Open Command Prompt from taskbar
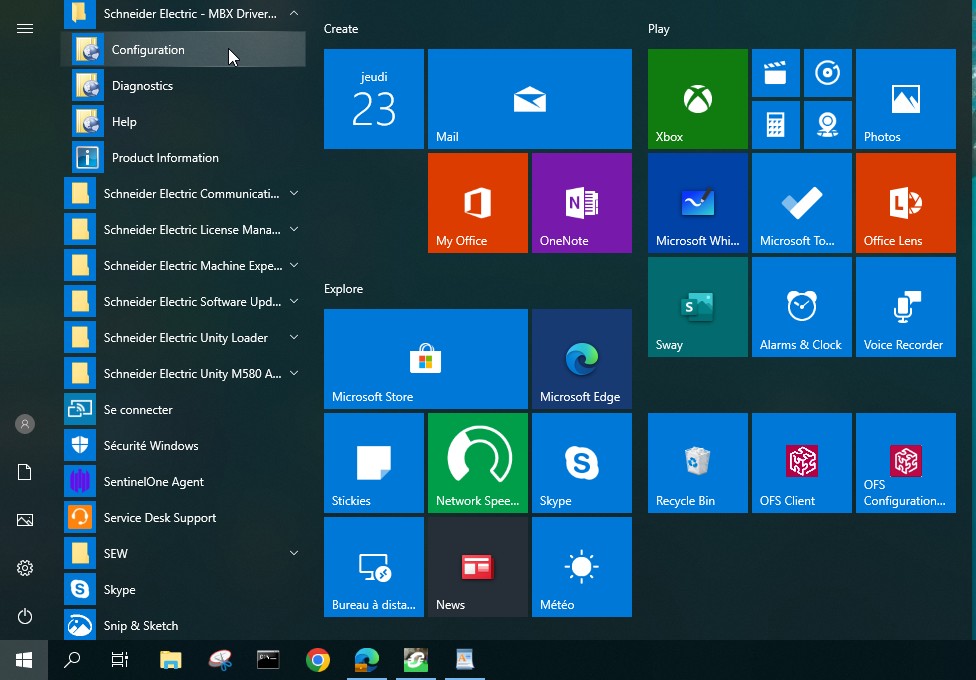The image size is (976, 680). [x=268, y=660]
